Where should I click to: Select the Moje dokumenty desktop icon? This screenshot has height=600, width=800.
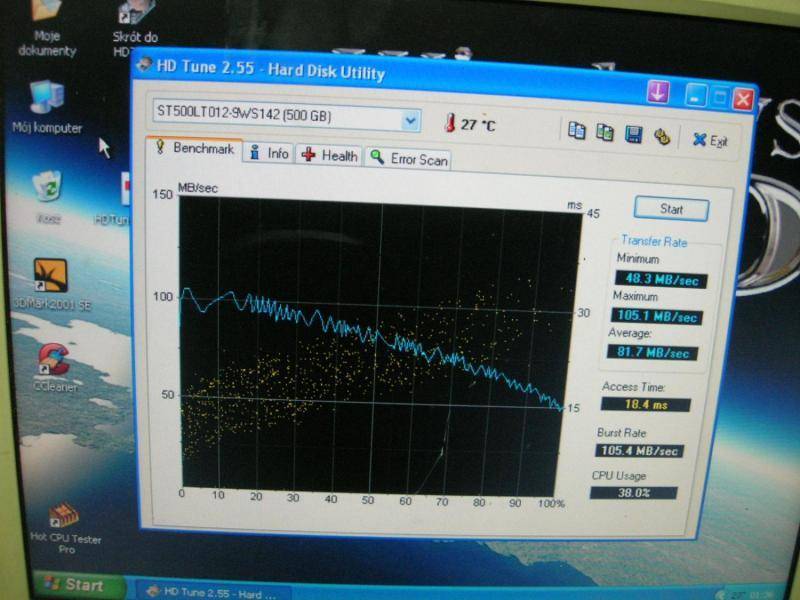(x=47, y=29)
